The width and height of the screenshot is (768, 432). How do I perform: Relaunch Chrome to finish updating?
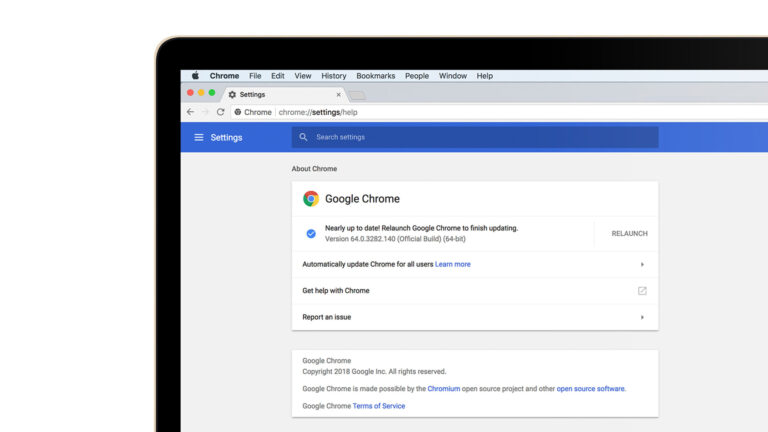[629, 234]
